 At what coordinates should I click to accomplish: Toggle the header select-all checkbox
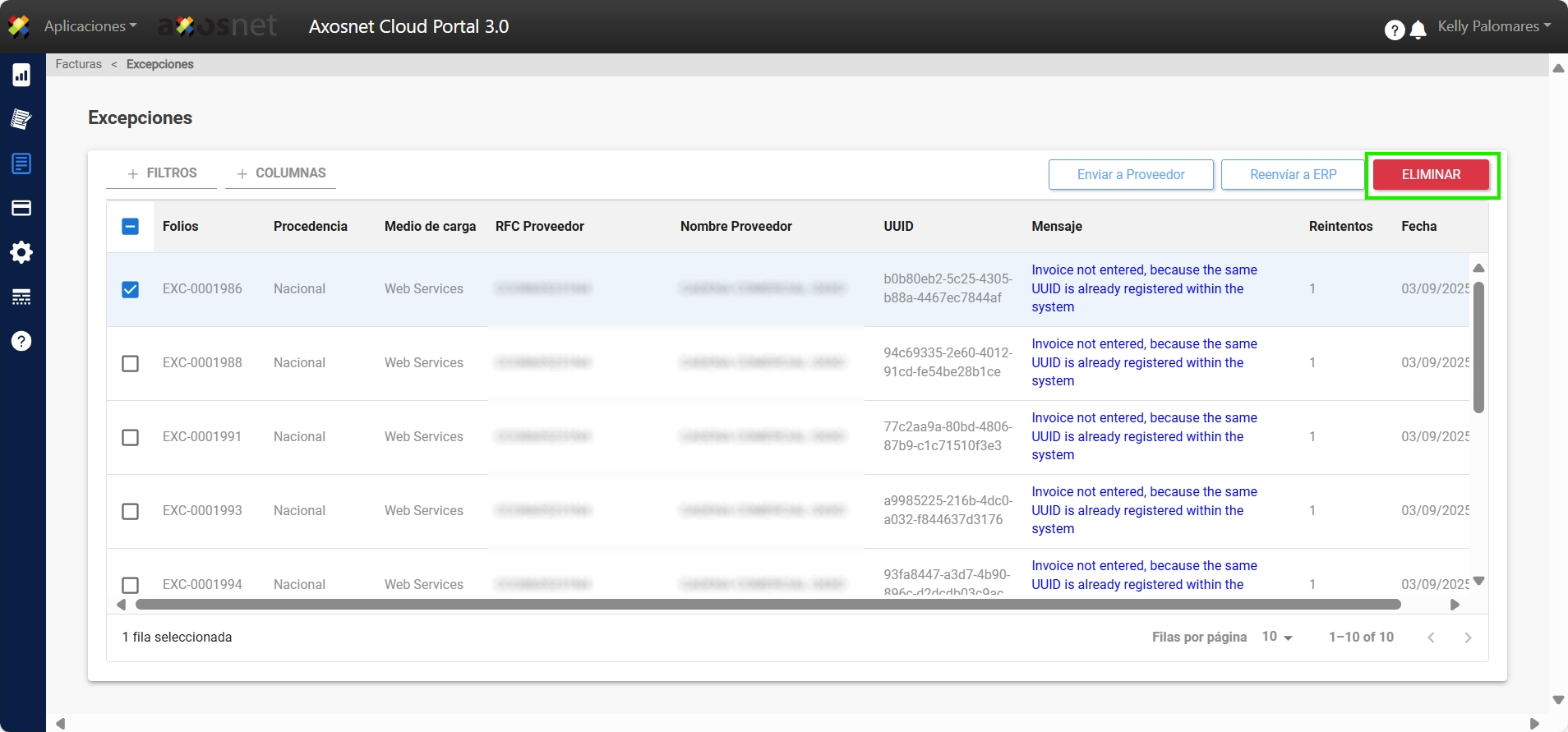tap(130, 227)
